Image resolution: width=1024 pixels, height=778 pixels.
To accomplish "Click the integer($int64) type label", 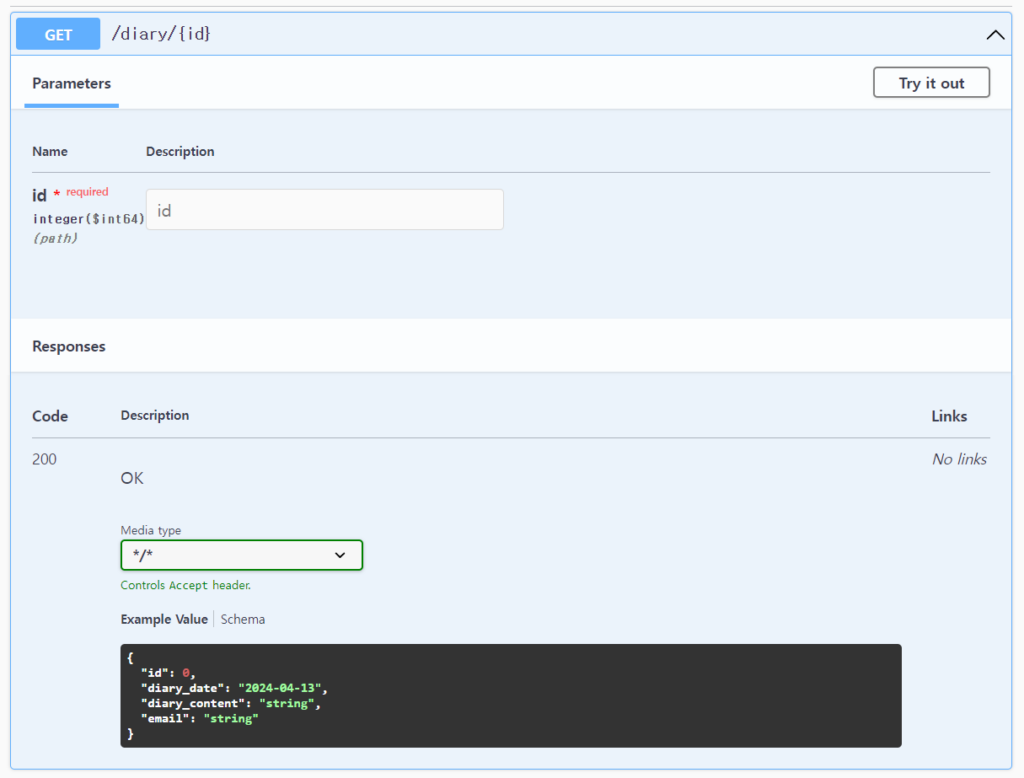I will coord(89,219).
